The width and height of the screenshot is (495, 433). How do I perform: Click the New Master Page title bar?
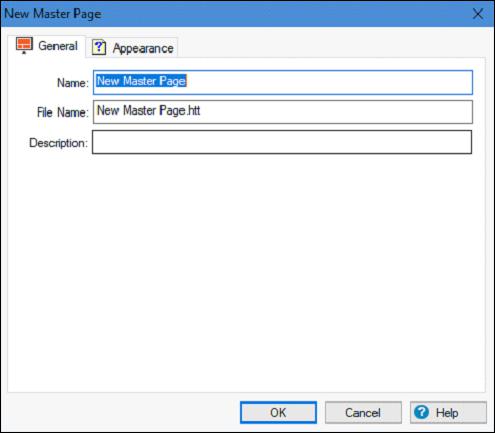tap(233, 14)
